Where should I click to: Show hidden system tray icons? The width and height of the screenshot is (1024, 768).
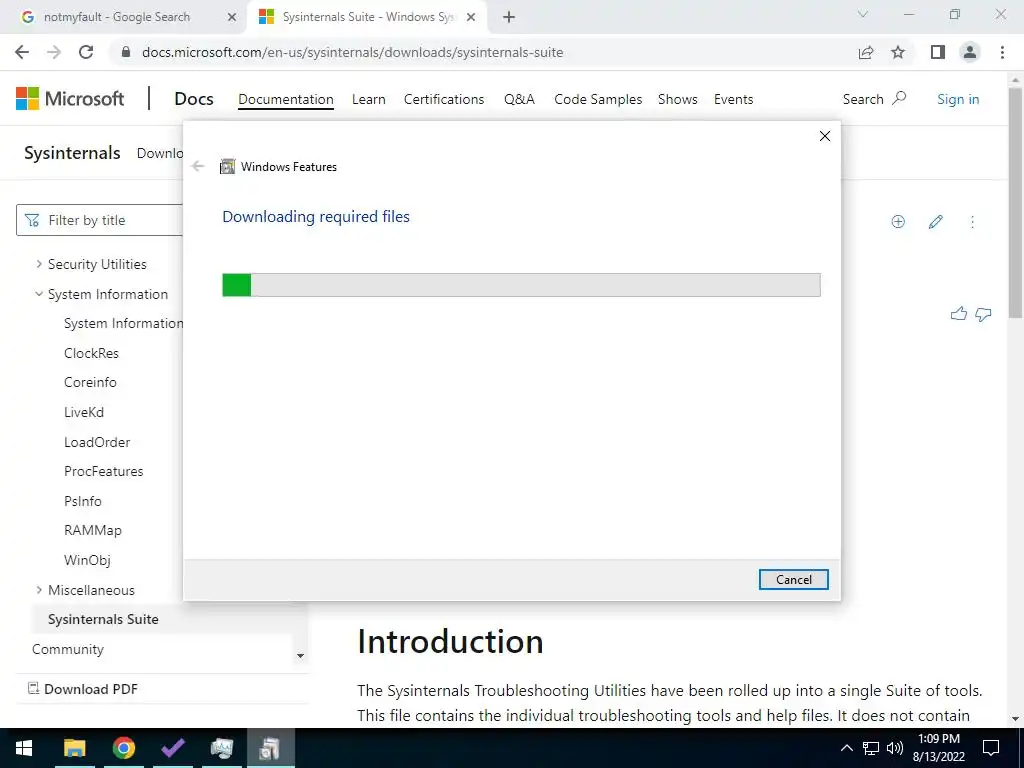click(846, 748)
